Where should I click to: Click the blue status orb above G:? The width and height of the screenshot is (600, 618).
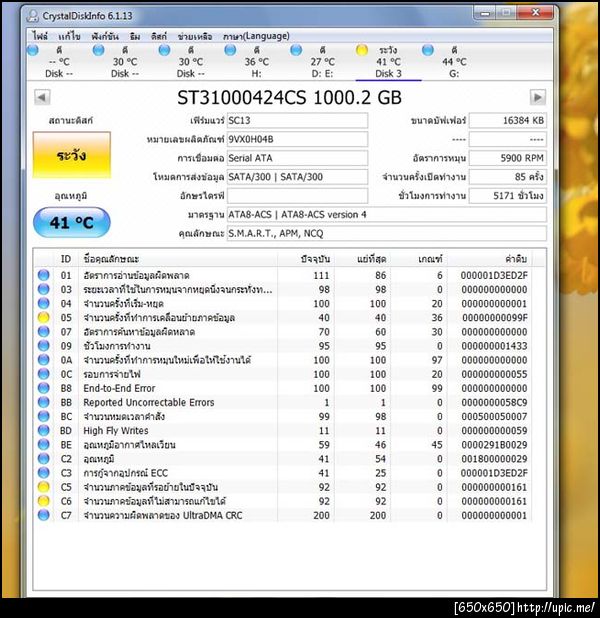pos(428,50)
